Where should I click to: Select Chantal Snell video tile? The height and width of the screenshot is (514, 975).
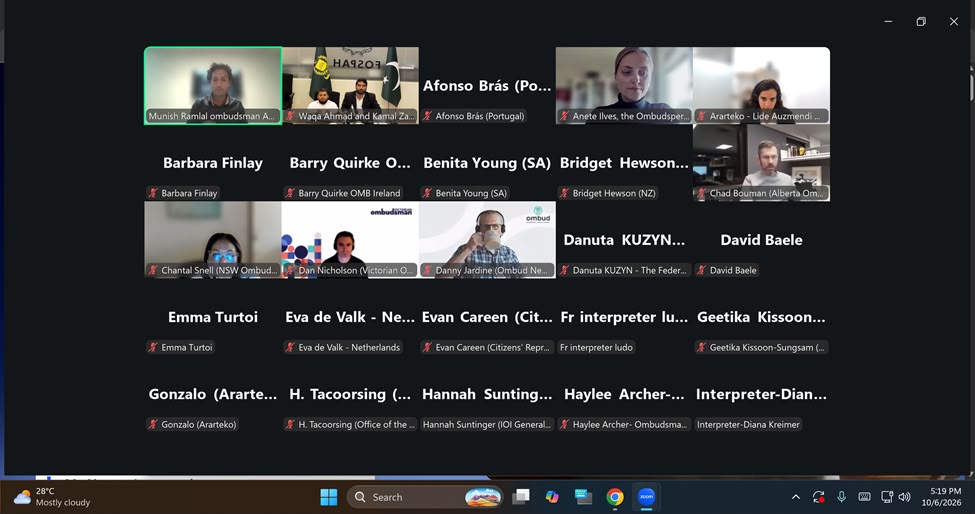[213, 240]
